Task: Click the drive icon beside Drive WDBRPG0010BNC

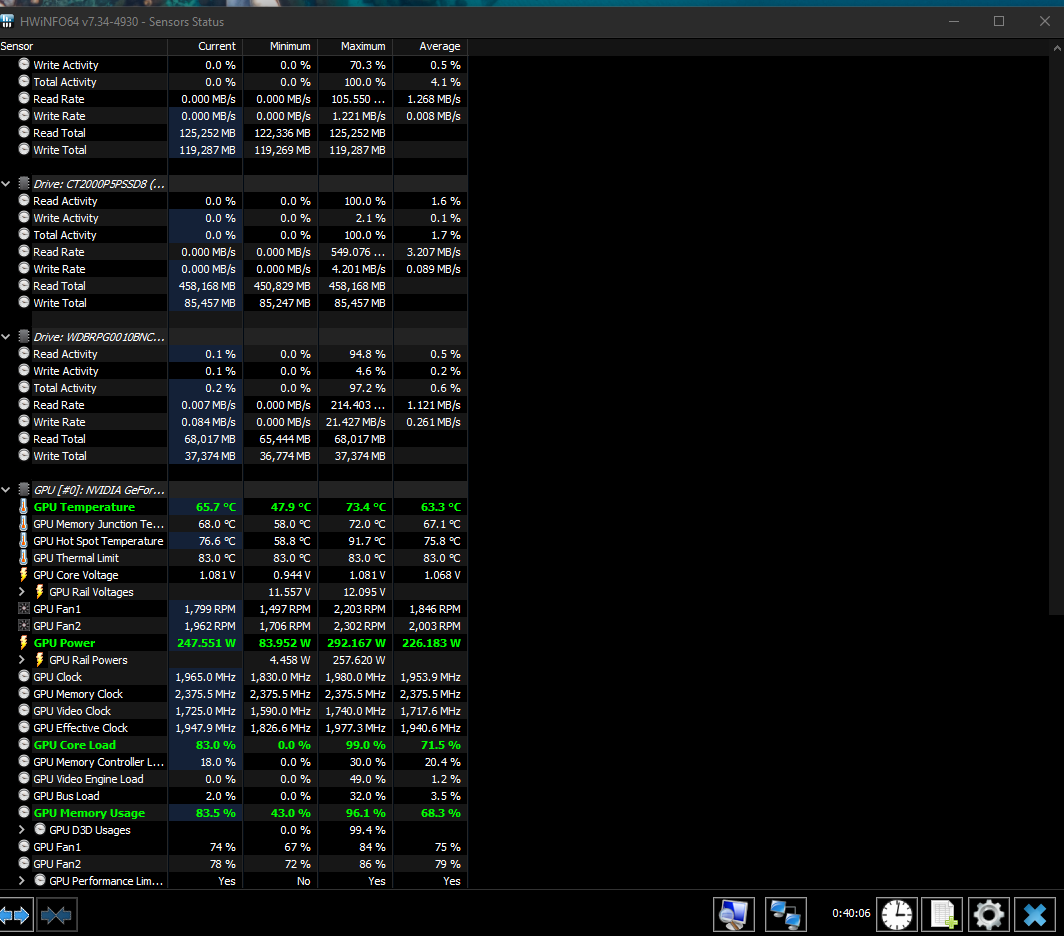Action: (22, 336)
